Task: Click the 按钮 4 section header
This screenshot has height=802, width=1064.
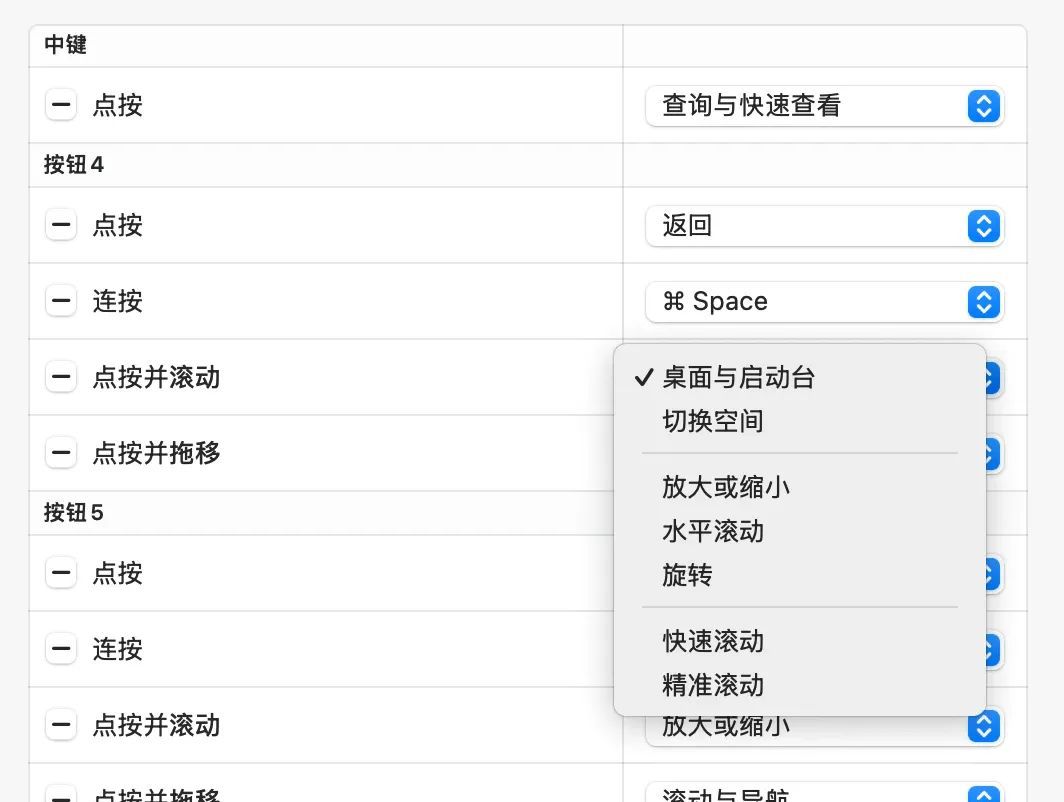Action: click(74, 165)
